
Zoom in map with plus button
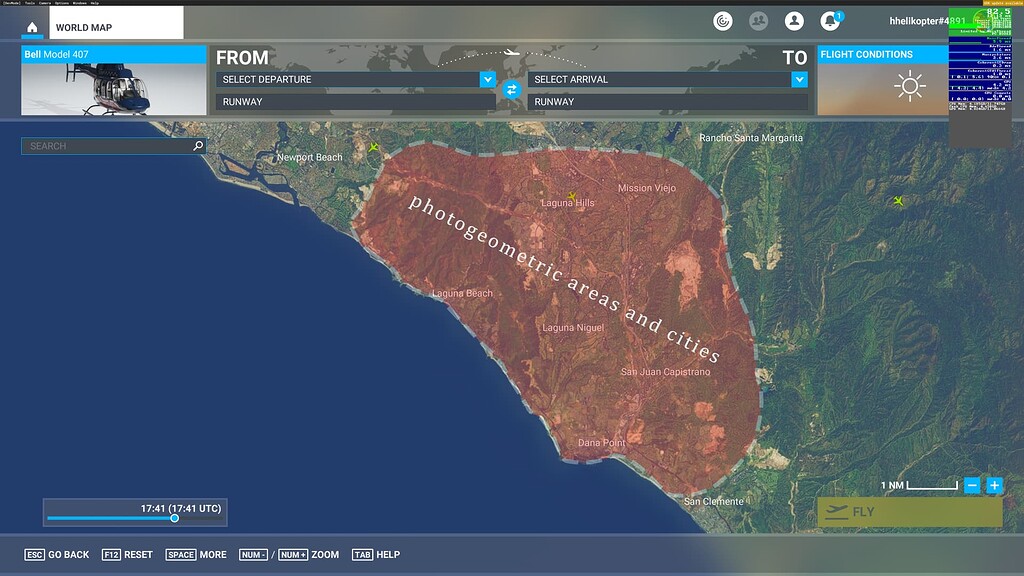point(994,486)
